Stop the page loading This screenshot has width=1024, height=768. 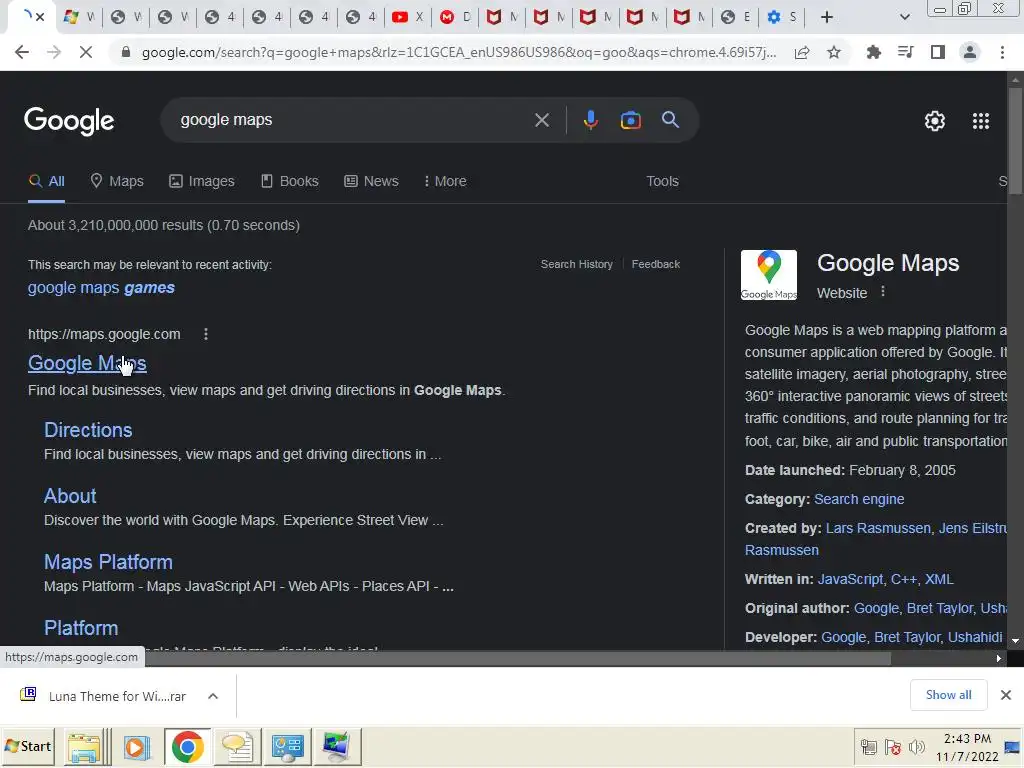(86, 52)
